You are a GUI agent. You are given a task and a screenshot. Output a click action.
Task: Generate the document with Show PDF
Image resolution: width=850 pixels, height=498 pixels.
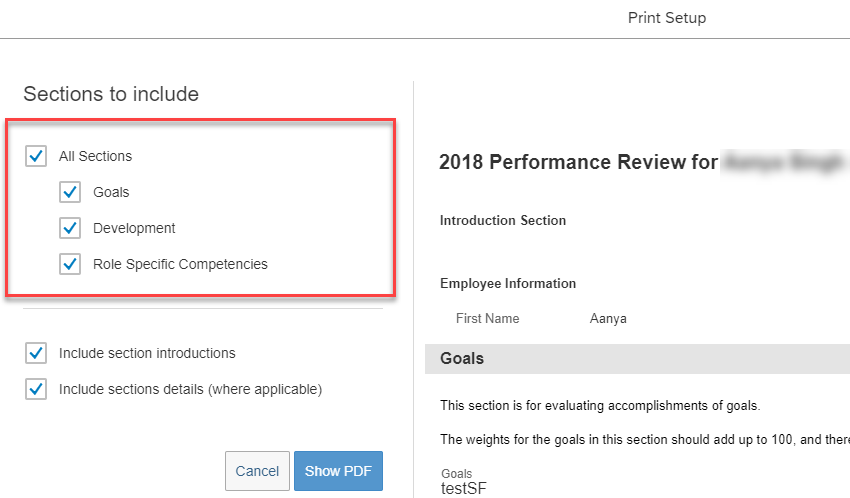coord(338,471)
